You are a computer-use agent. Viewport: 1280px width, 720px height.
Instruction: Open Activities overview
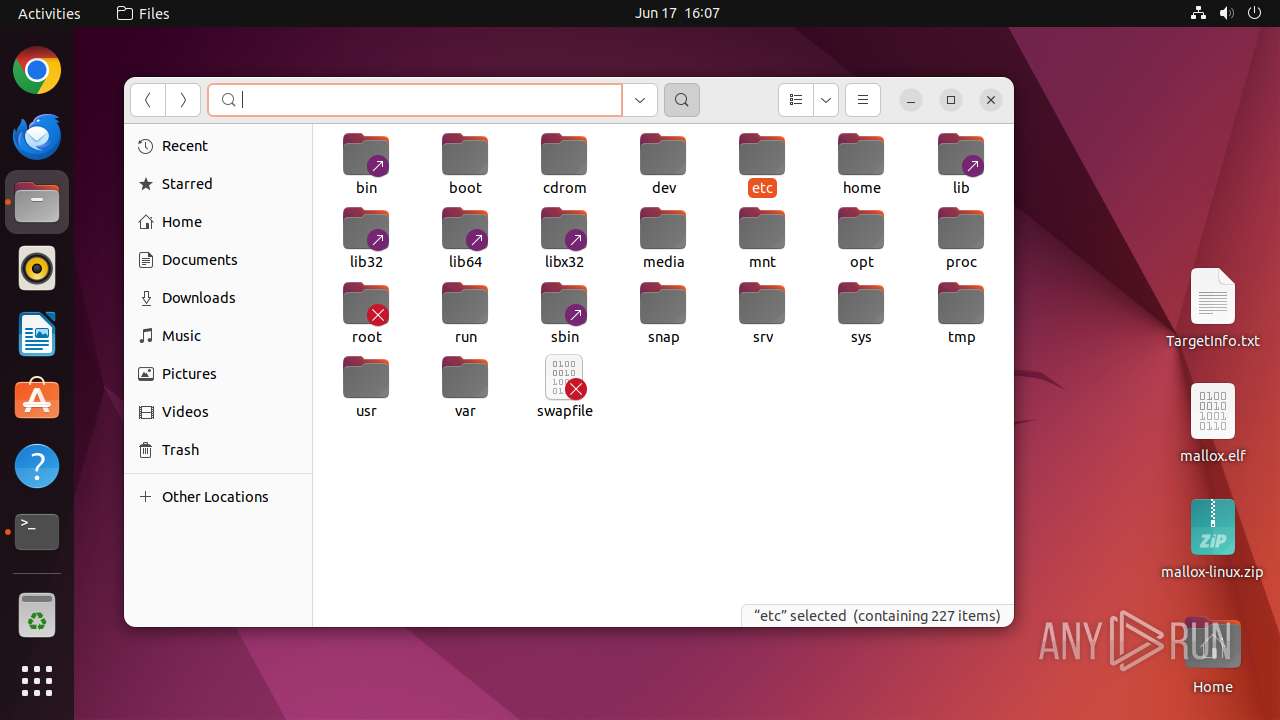49,13
